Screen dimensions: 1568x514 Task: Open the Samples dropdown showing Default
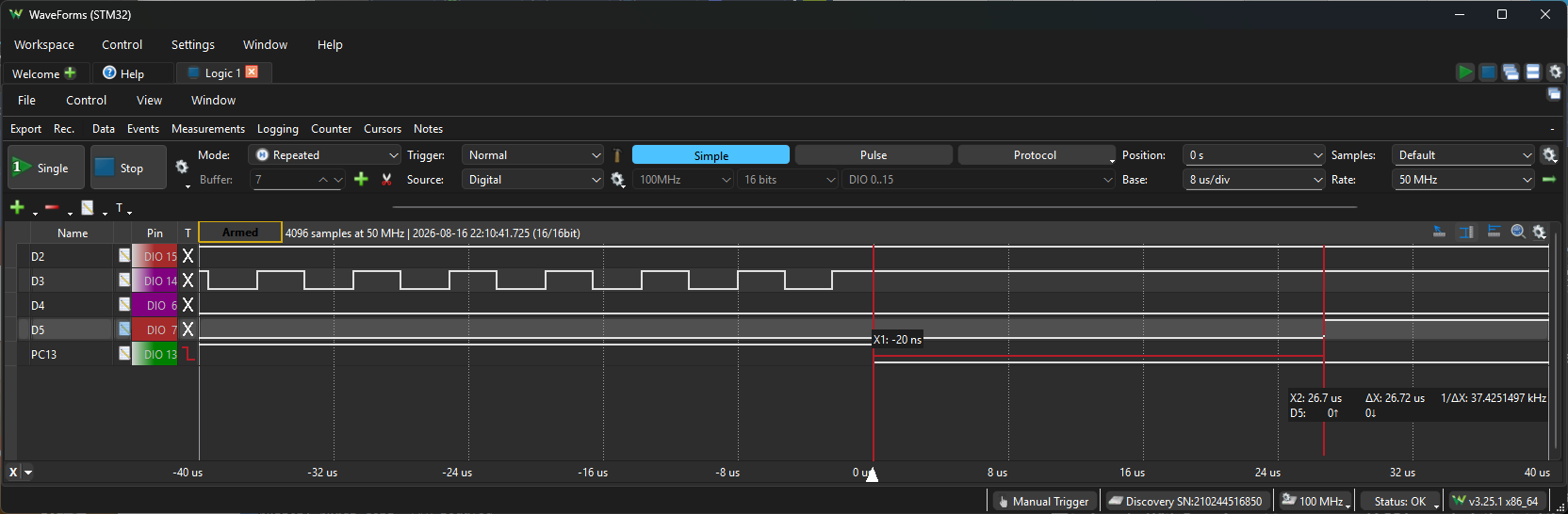coord(1463,155)
